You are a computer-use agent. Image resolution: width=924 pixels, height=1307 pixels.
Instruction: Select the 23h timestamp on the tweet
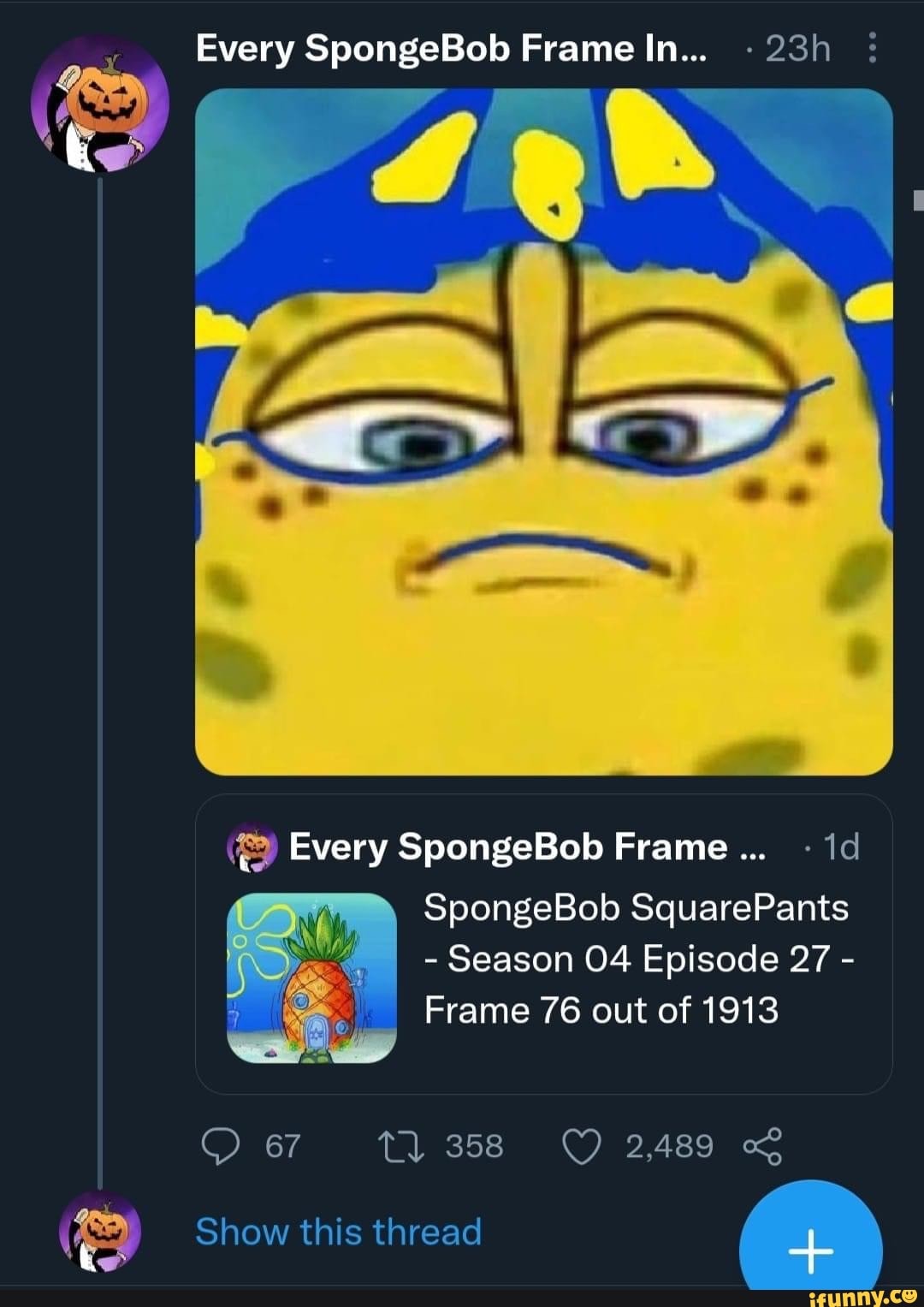[797, 49]
